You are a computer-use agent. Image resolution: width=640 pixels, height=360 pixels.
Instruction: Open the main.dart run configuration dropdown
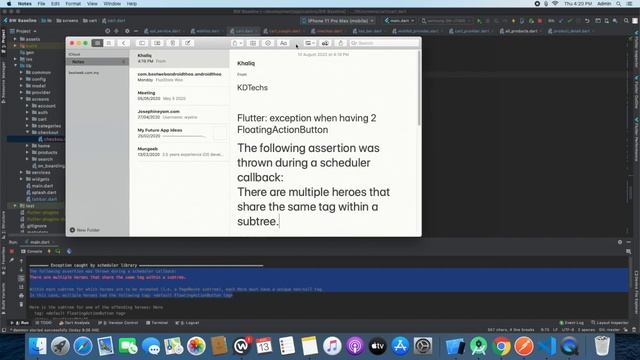(x=400, y=20)
